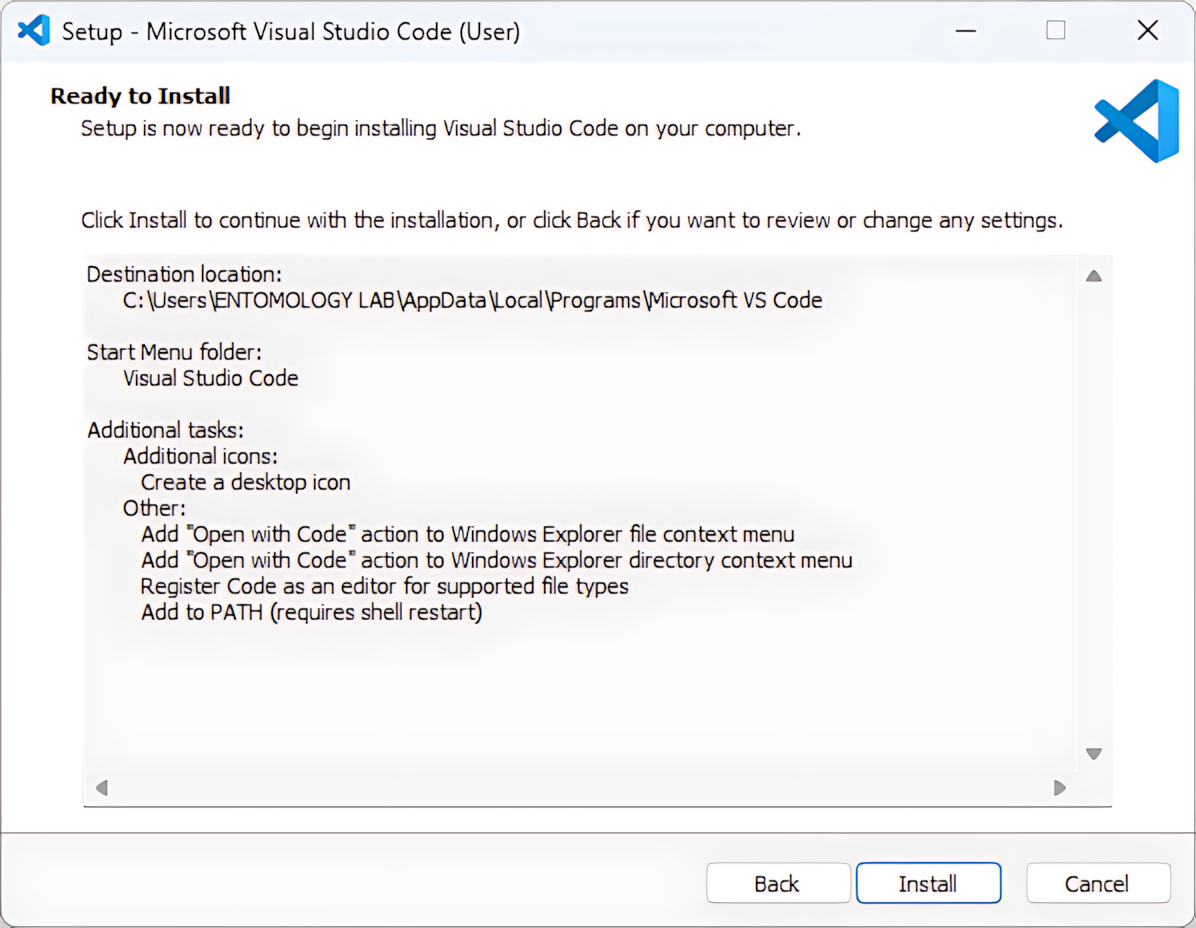
Task: Click "Register Code as an editor" line
Action: 384,586
